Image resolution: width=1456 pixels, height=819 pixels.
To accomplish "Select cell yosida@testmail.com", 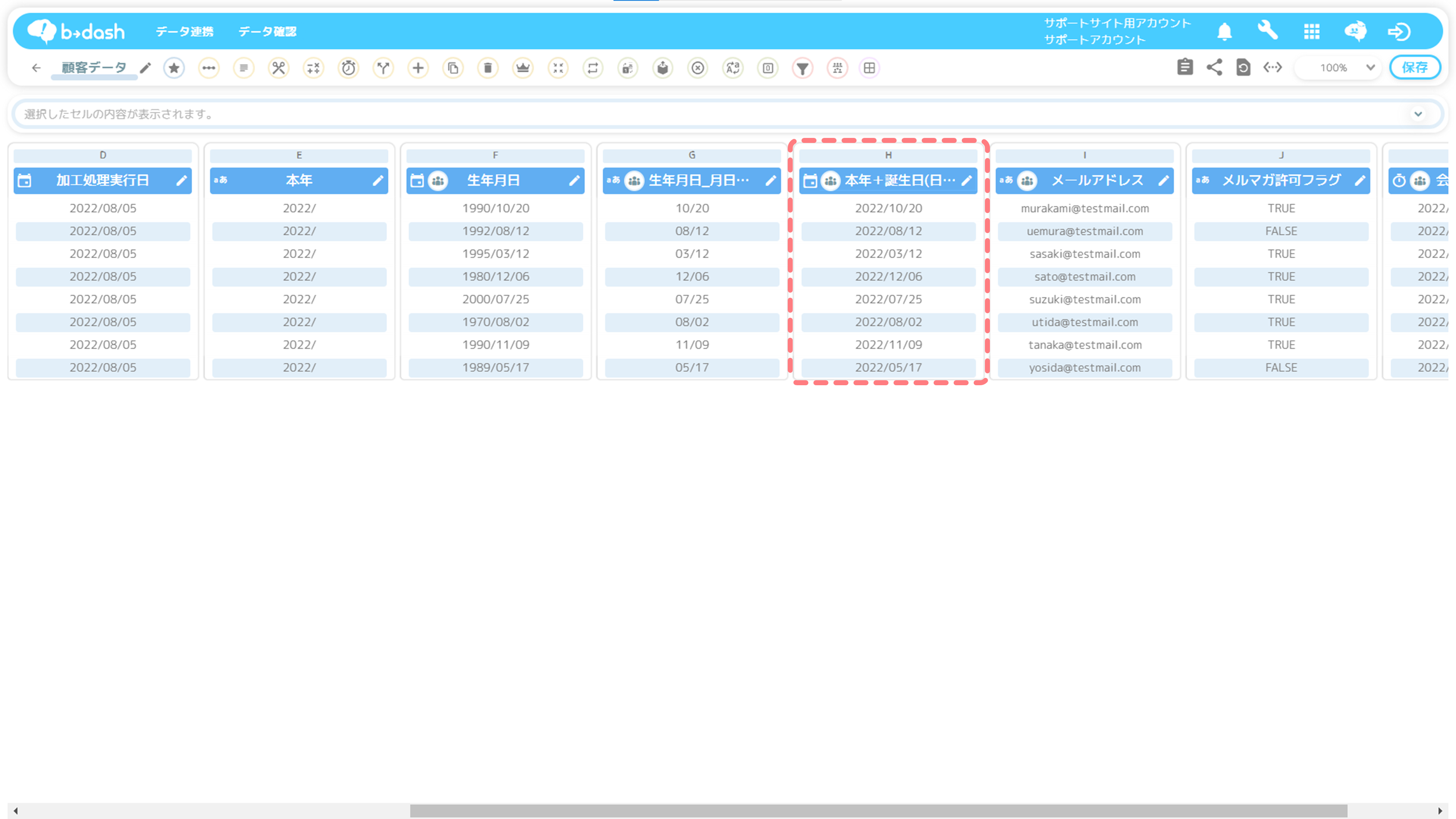I will 1085,368.
